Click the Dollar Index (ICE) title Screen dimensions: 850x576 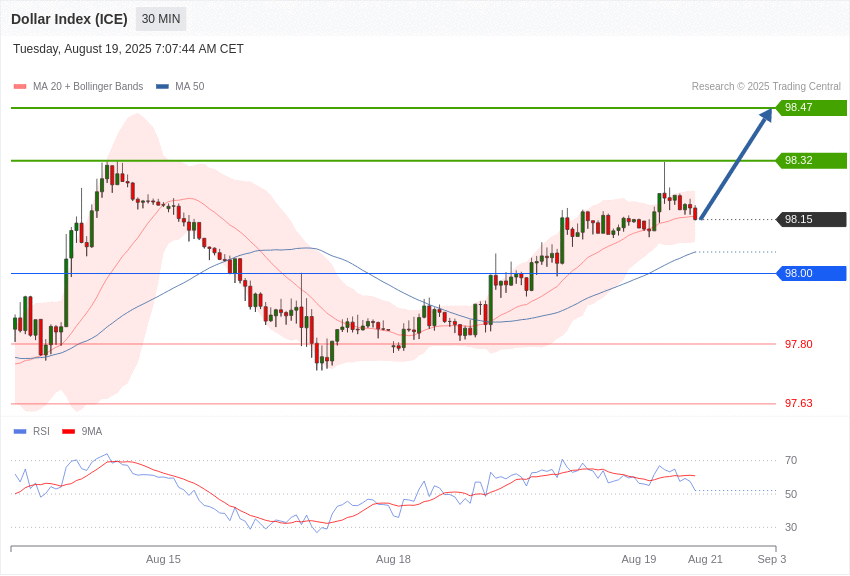[69, 19]
